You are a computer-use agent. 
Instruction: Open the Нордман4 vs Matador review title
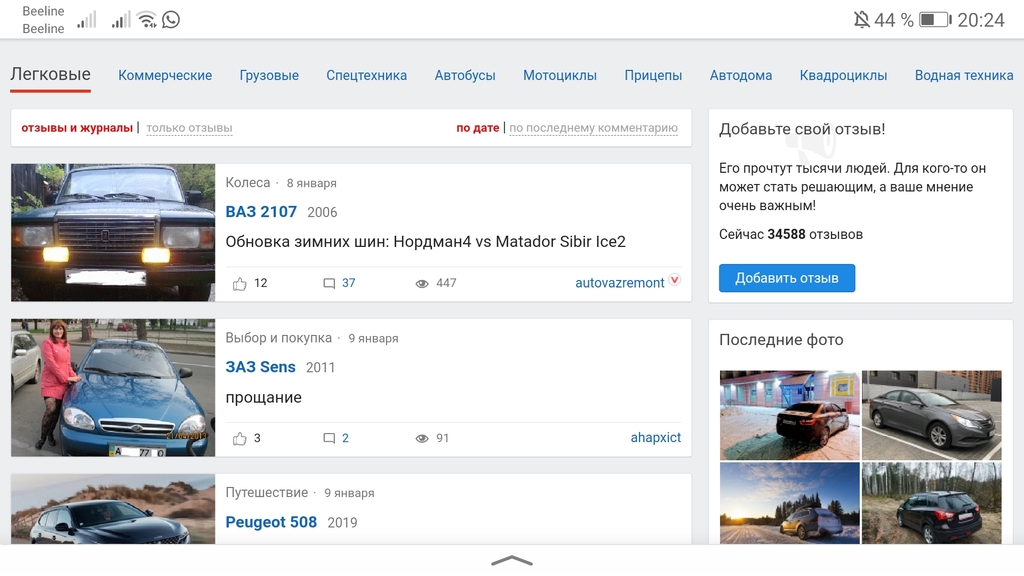tap(425, 242)
